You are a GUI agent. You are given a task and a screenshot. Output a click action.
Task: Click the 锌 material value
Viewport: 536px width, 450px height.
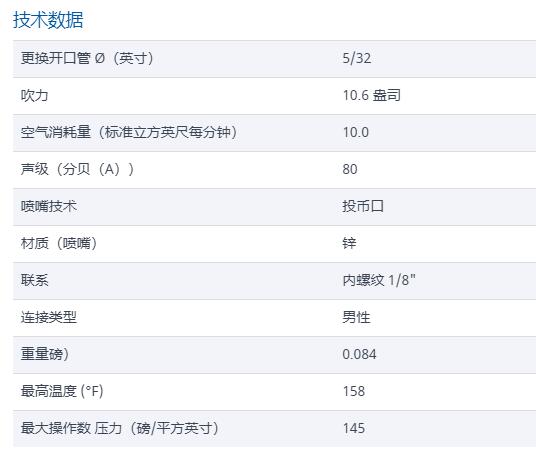[349, 243]
